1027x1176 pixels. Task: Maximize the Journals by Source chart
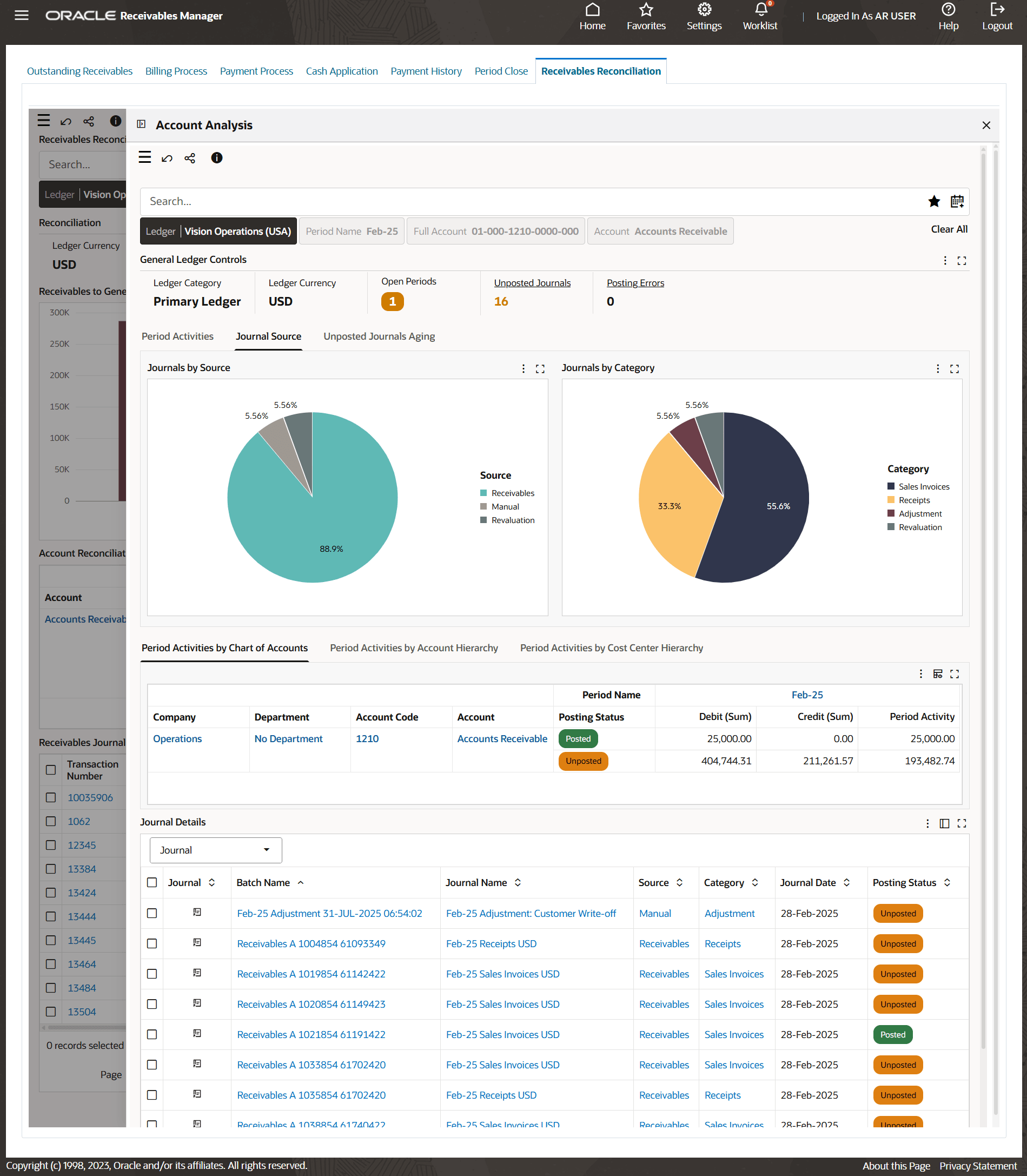pyautogui.click(x=539, y=368)
